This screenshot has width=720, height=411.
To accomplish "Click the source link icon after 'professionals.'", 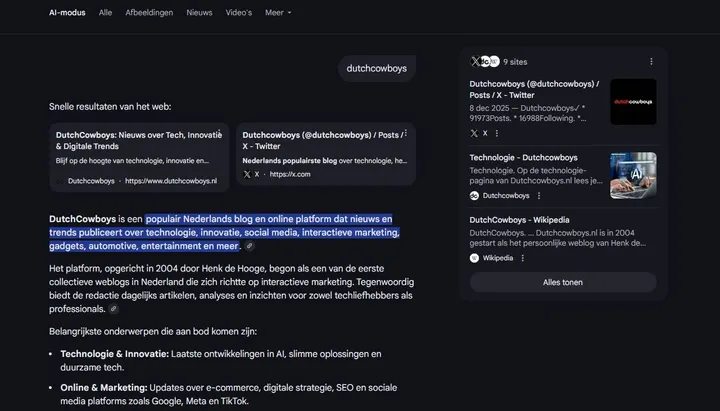I will click(113, 309).
